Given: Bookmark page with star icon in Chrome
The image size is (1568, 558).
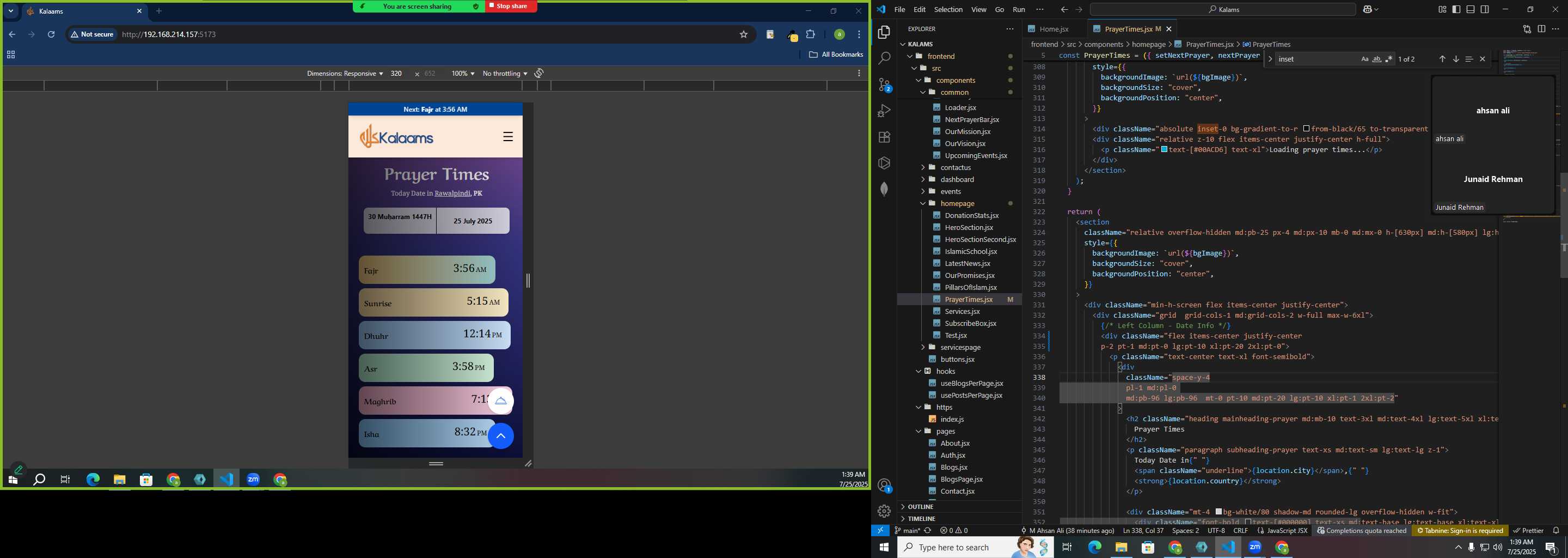Looking at the screenshot, I should tap(743, 35).
